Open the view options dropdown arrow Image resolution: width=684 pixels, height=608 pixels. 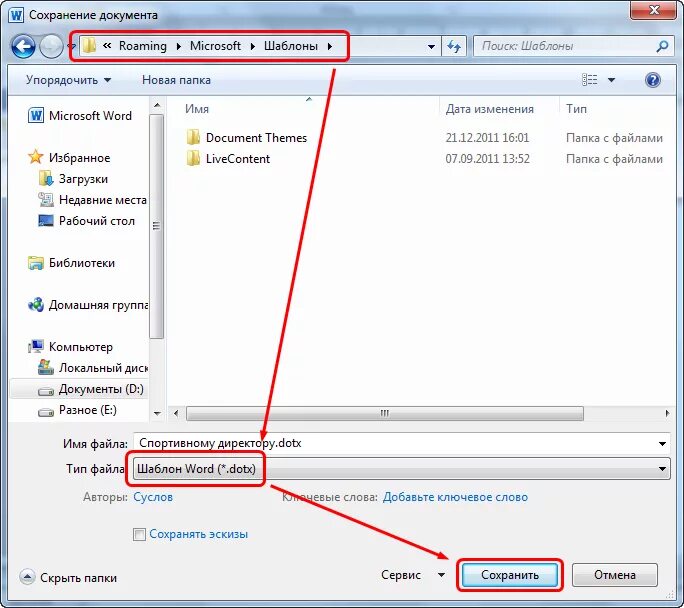tap(611, 80)
